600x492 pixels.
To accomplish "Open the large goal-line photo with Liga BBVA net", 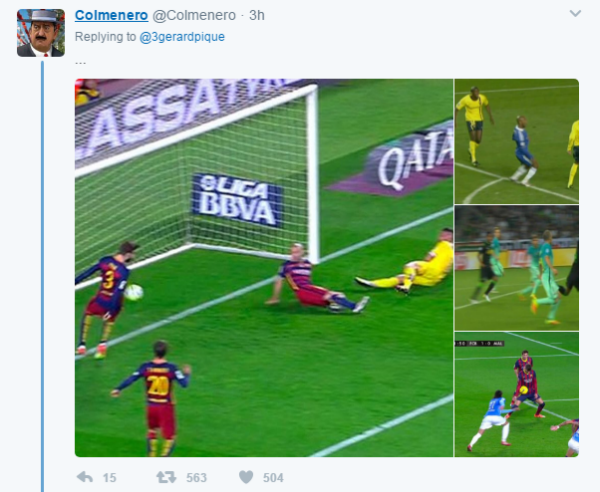I will [x=264, y=268].
